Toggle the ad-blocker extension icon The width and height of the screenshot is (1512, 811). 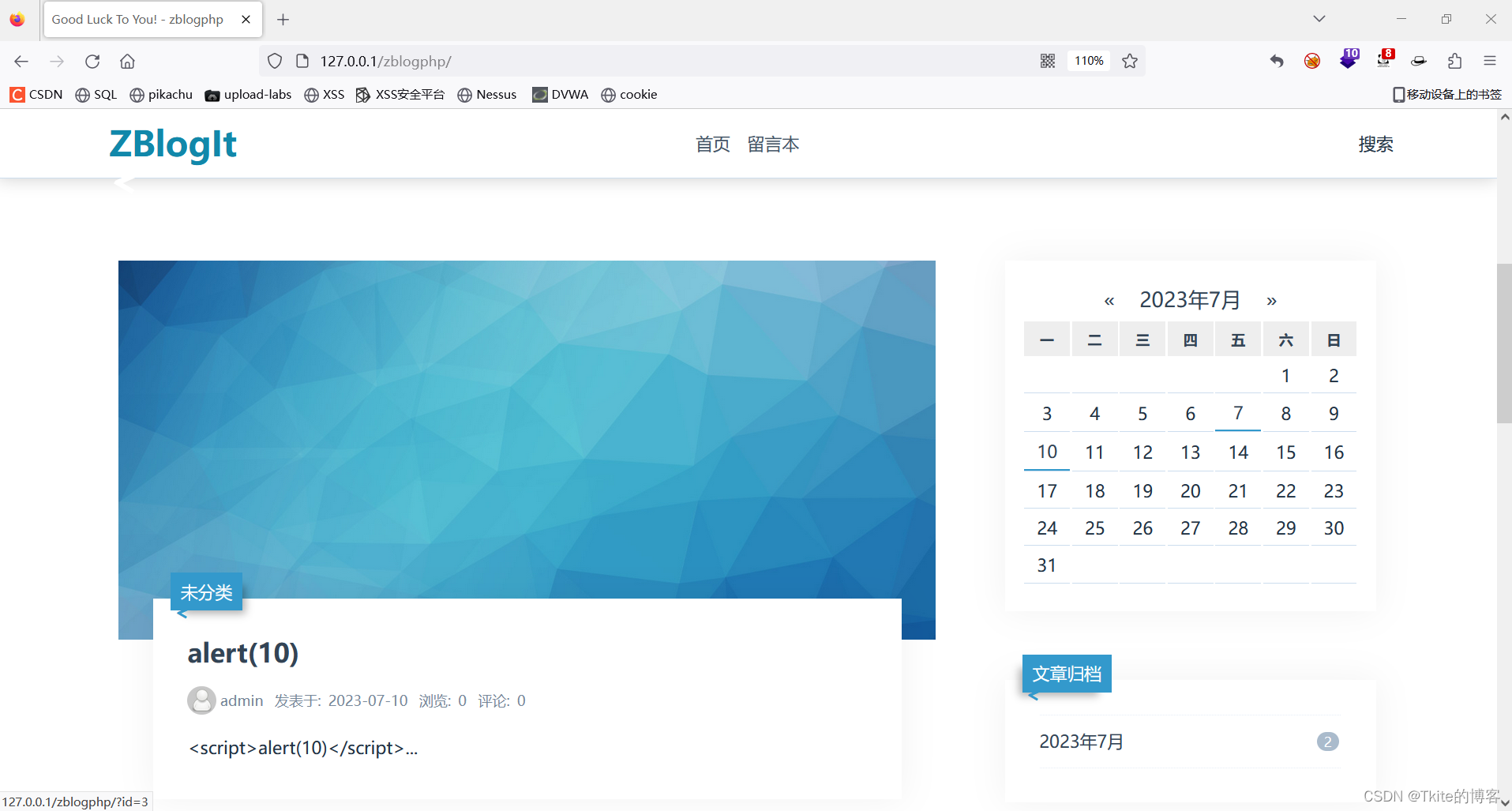point(1311,61)
